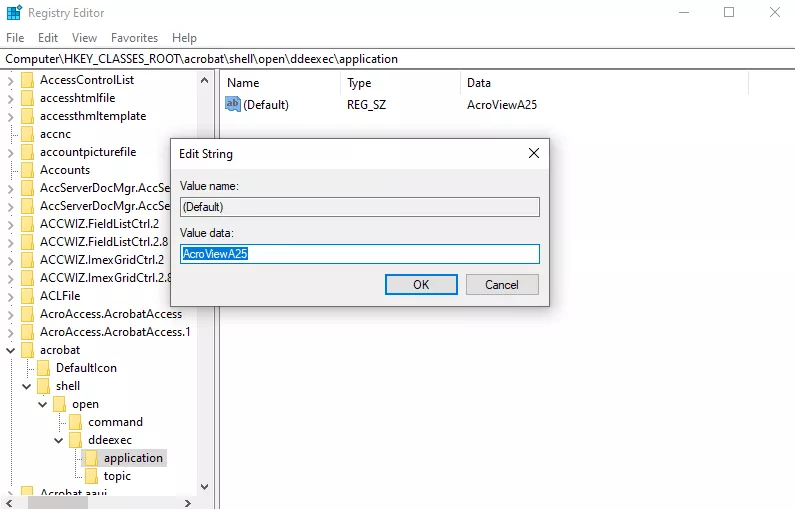Screen dimensions: 795x509
Task: Open the View menu
Action: 84,38
